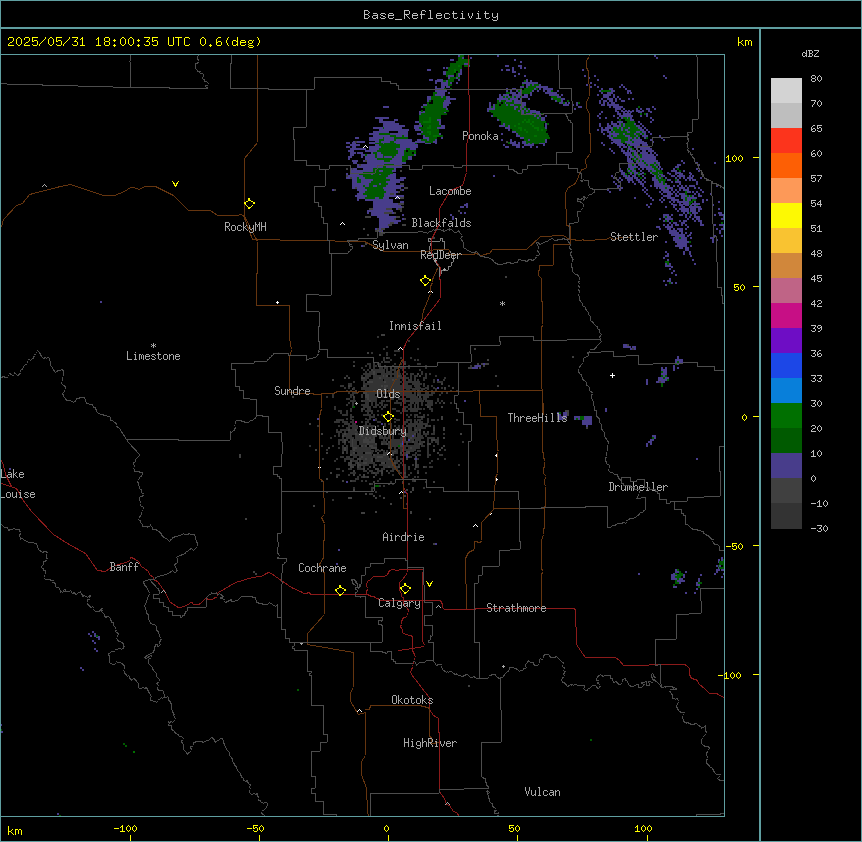Select the Lake Louise label
862x842 pixels.
(18, 484)
